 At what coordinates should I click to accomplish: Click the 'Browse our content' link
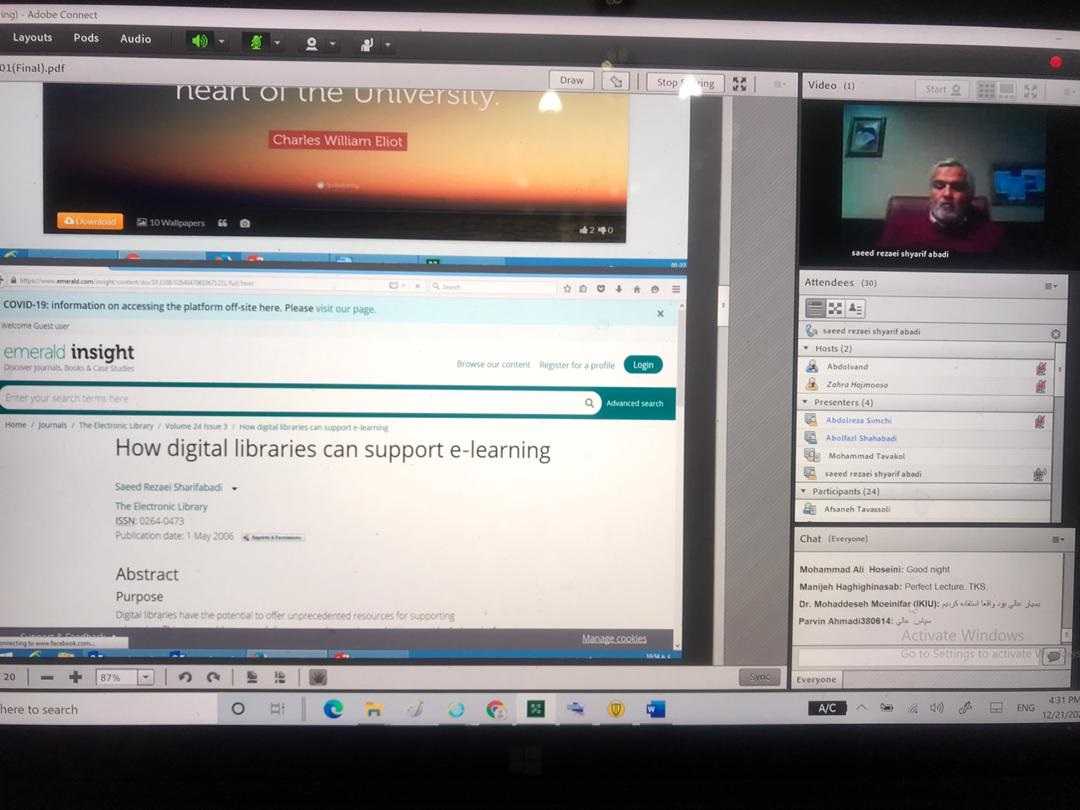[493, 364]
